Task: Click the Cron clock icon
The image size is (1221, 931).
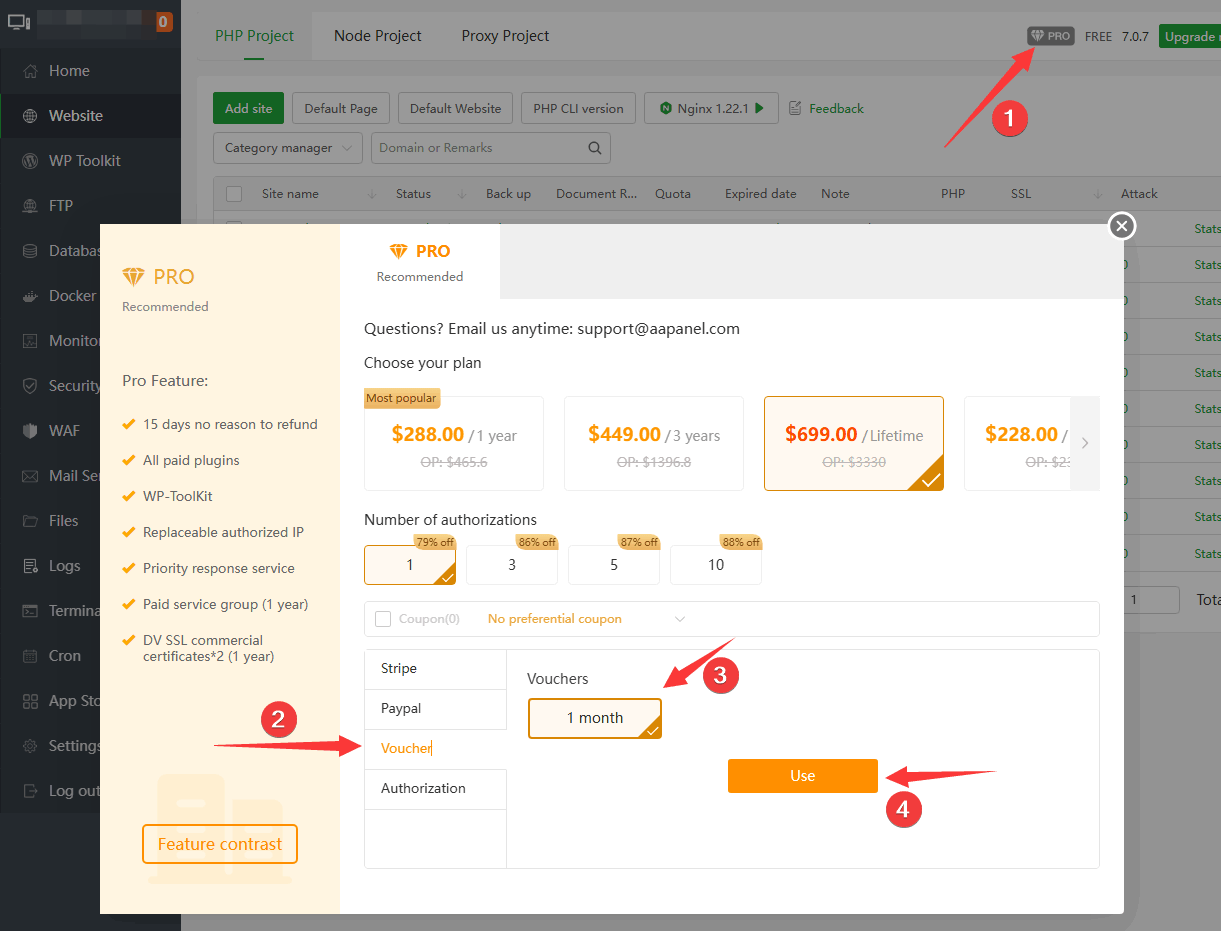Action: tap(30, 656)
